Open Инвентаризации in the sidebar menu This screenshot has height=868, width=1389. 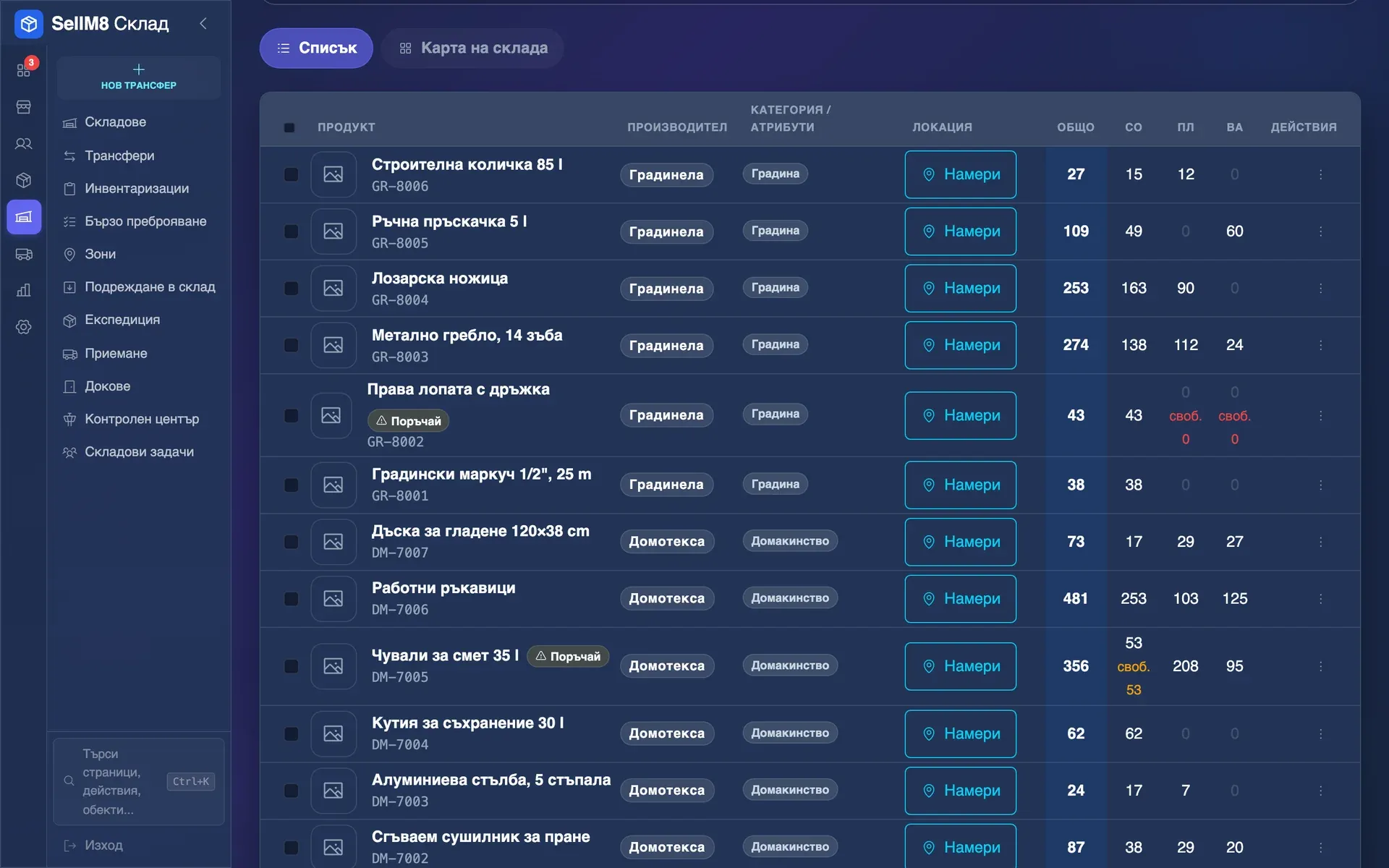[x=139, y=189]
